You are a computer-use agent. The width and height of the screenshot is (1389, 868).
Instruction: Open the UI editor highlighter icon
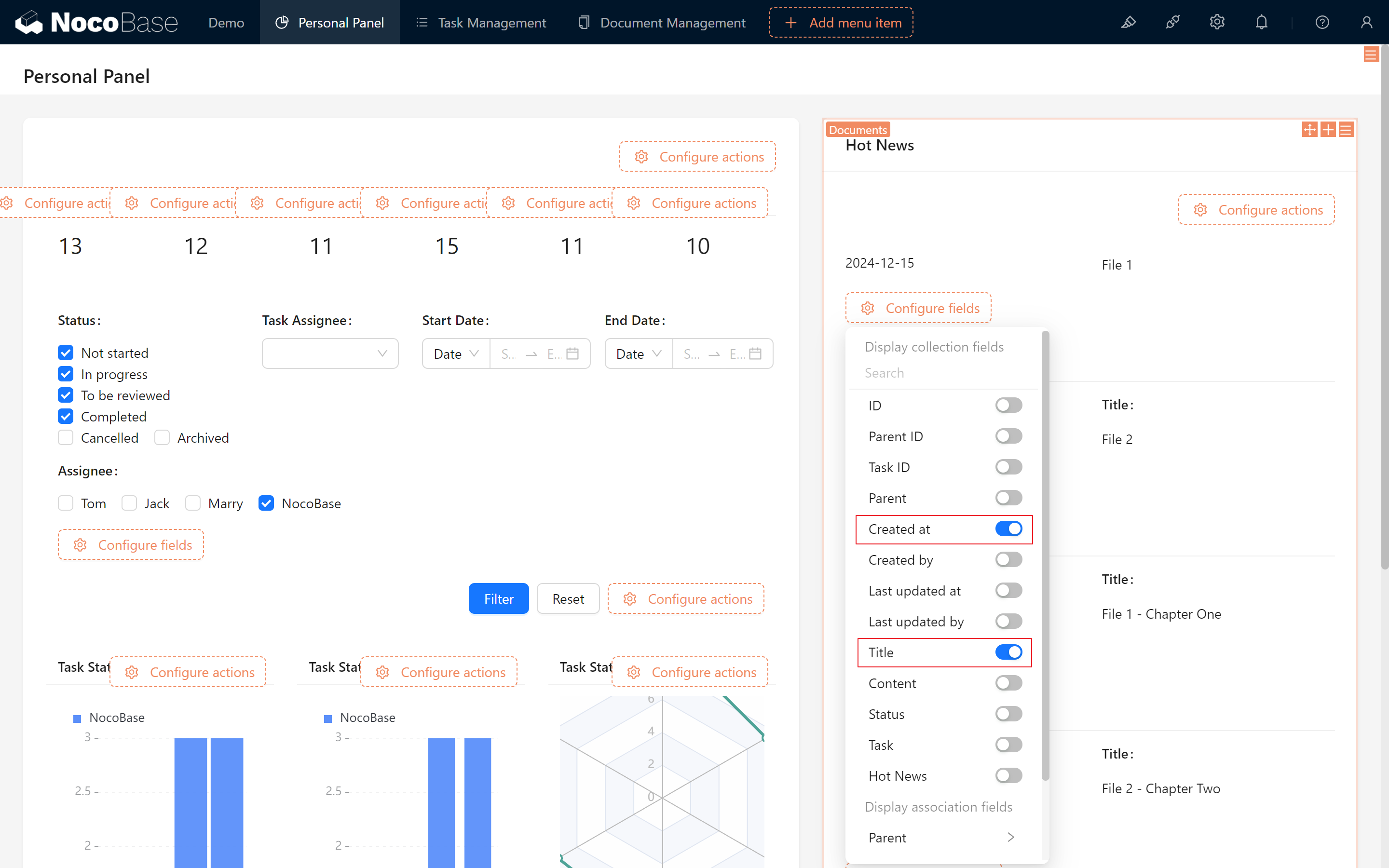(1129, 22)
